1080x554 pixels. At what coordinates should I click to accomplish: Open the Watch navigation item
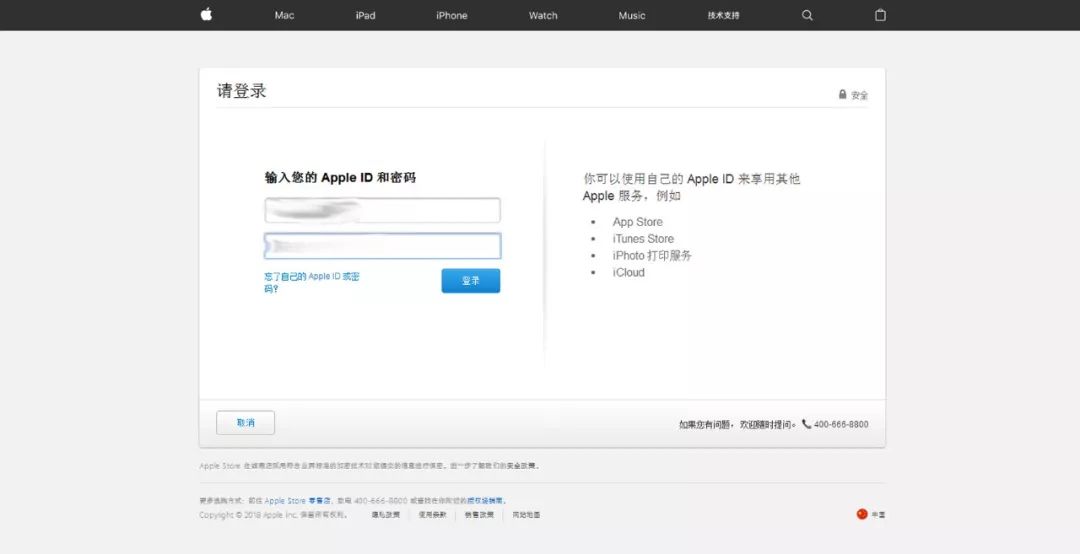pos(543,16)
